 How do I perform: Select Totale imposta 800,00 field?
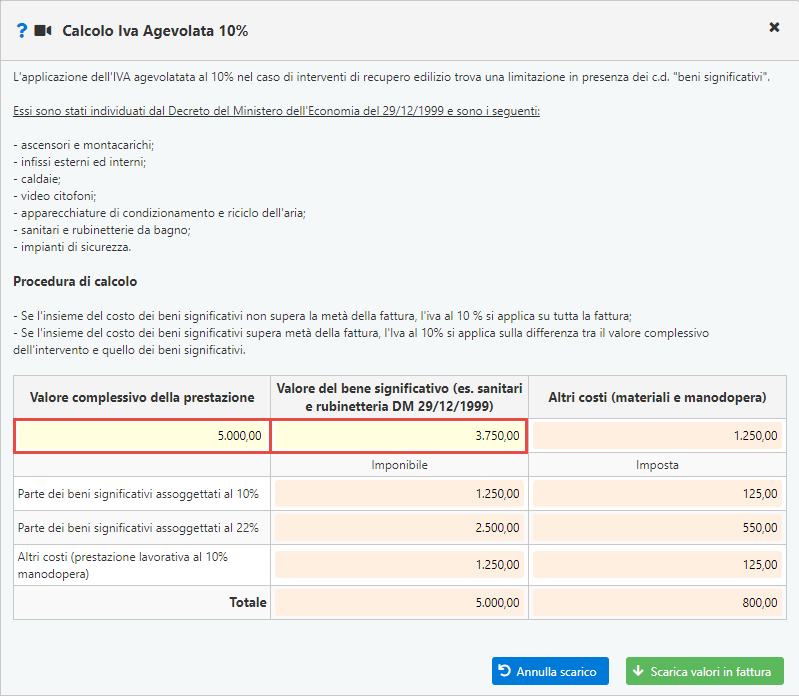pyautogui.click(x=657, y=603)
